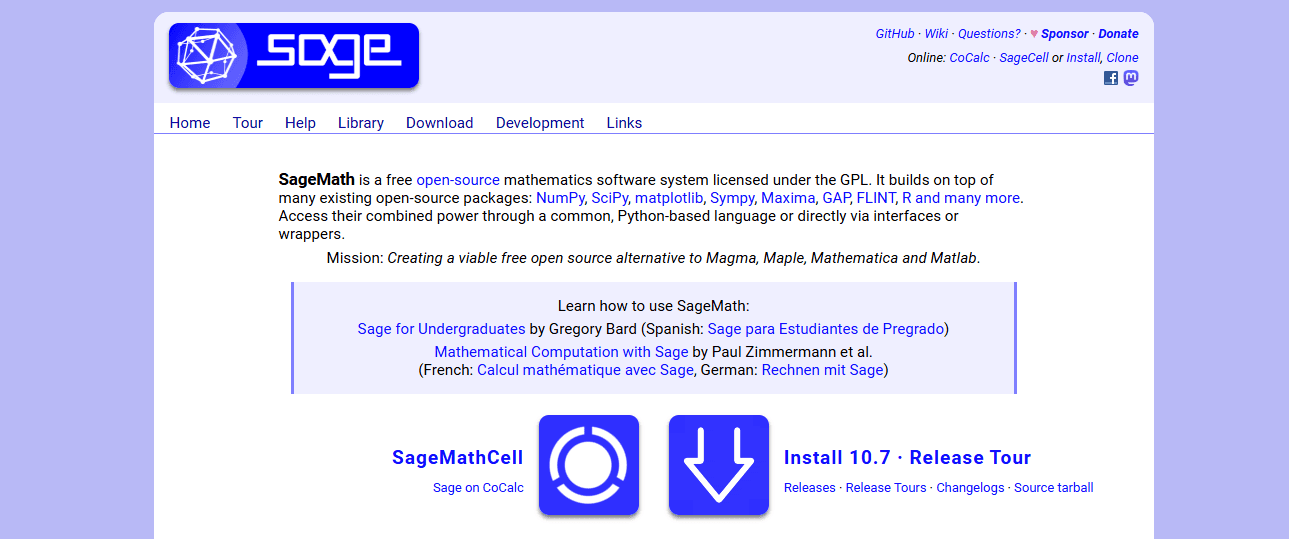Open the Tour menu item
The image size is (1289, 539).
click(x=248, y=123)
